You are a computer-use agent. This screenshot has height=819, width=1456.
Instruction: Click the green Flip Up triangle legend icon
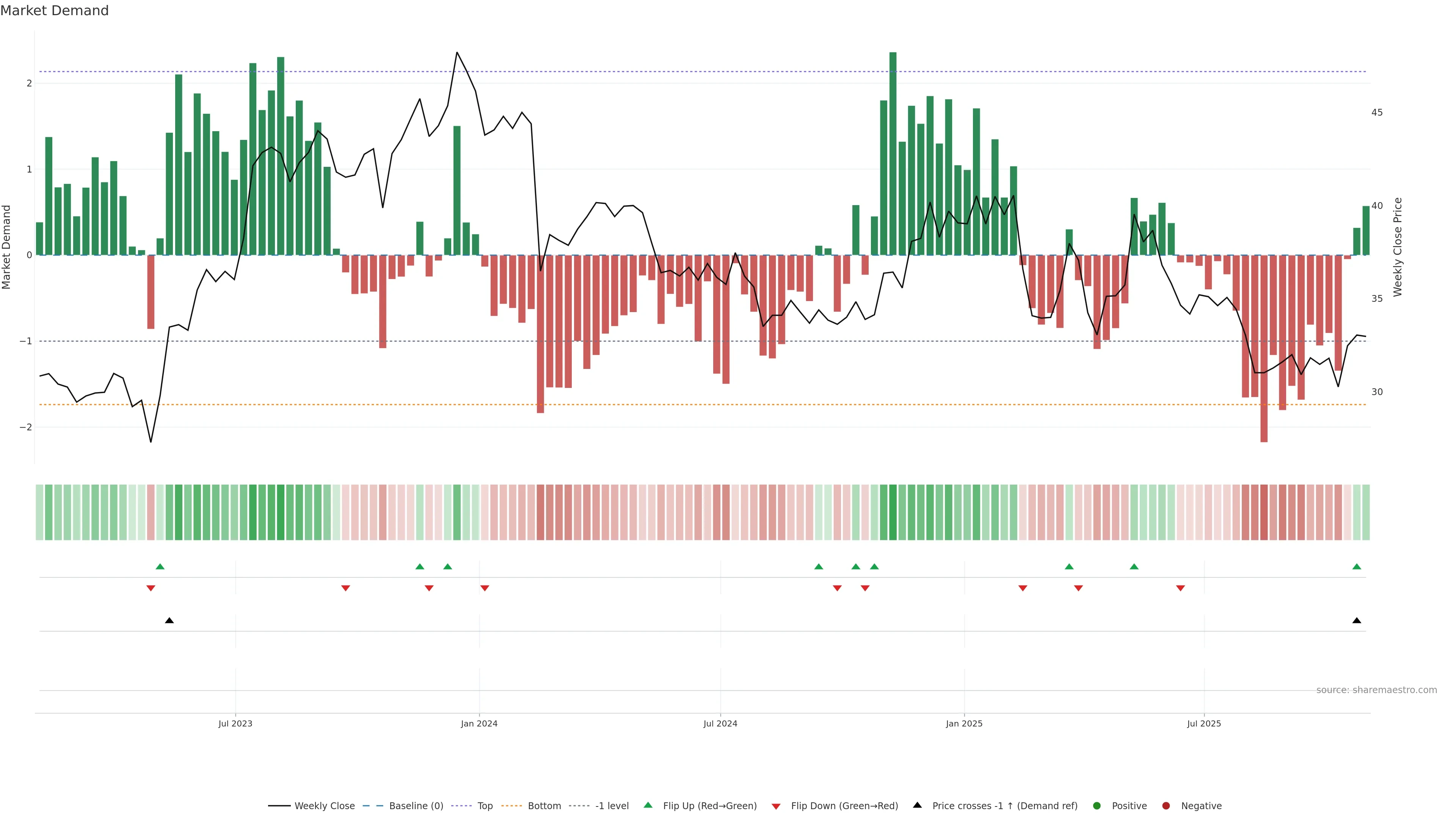tap(648, 805)
